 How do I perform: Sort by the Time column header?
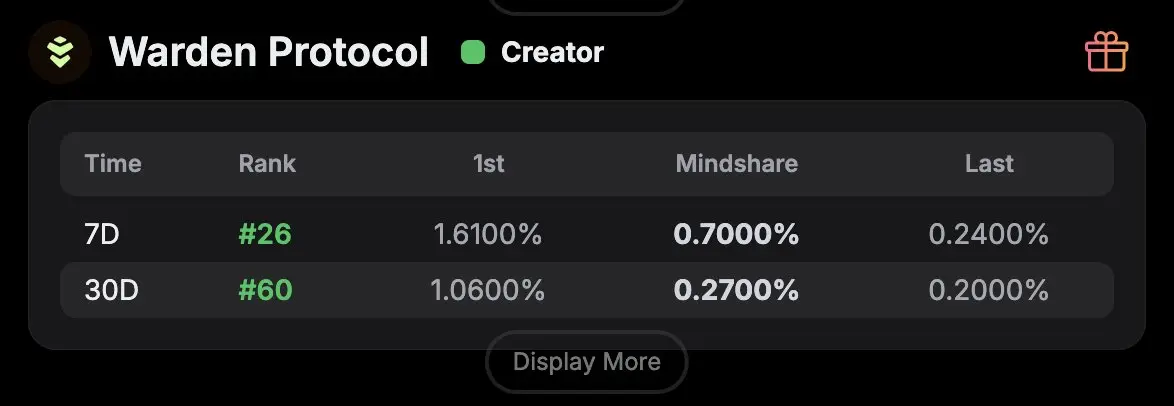(113, 163)
